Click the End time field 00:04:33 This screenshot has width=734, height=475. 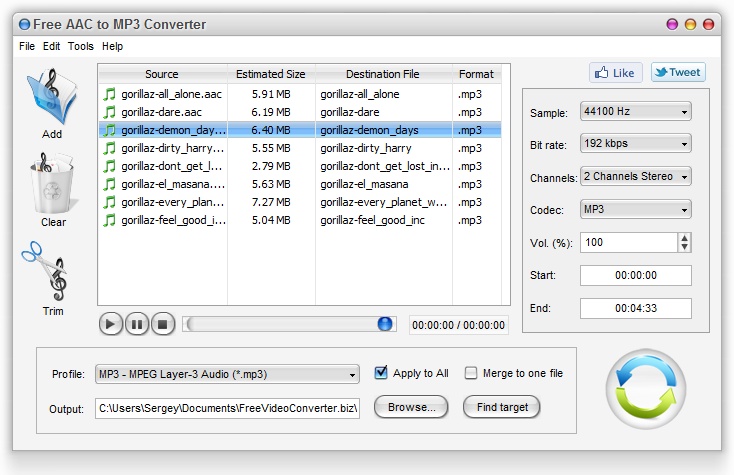click(x=636, y=308)
